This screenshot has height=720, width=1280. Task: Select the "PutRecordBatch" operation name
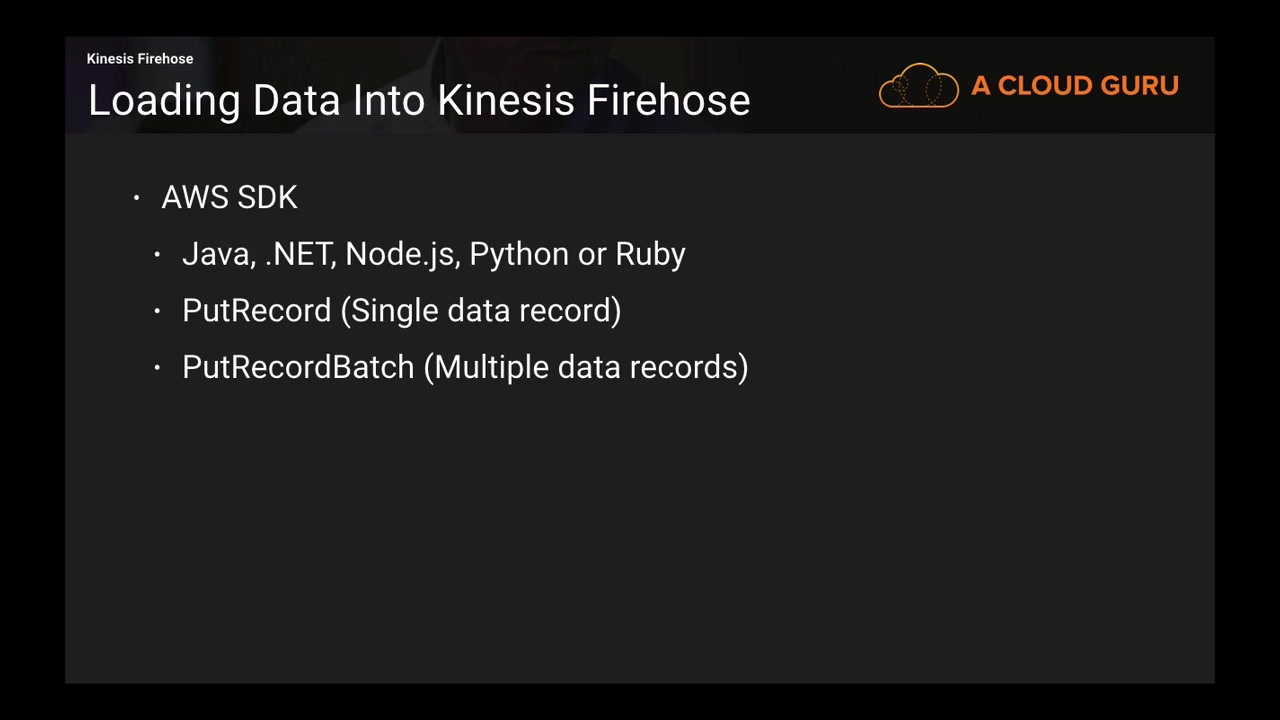(x=298, y=367)
